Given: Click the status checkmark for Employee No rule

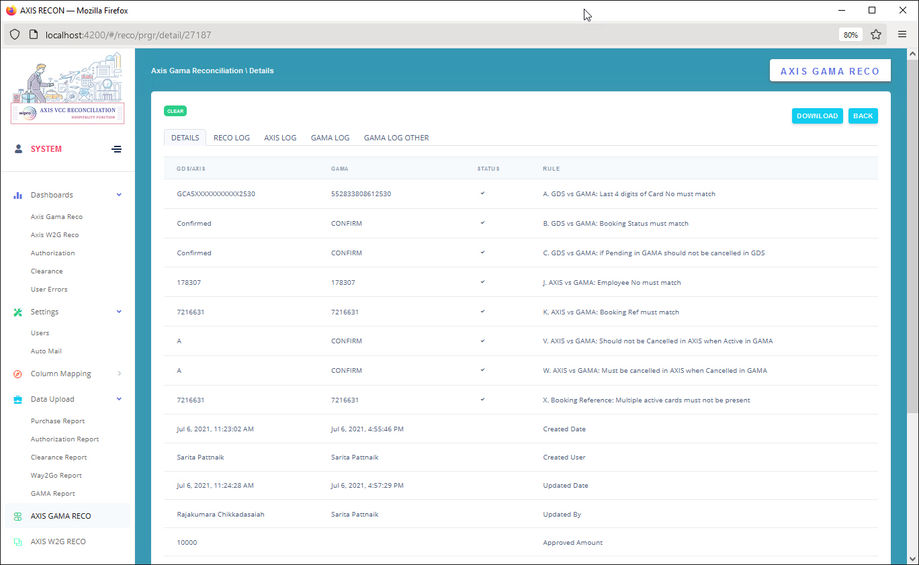Looking at the screenshot, I should pyautogui.click(x=482, y=282).
